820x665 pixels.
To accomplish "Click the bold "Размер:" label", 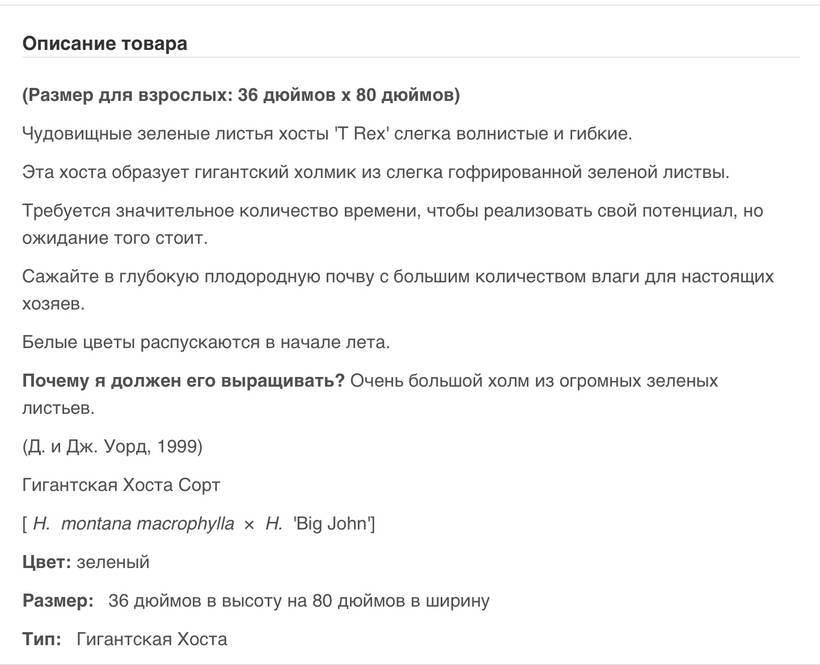I will 58,601.
